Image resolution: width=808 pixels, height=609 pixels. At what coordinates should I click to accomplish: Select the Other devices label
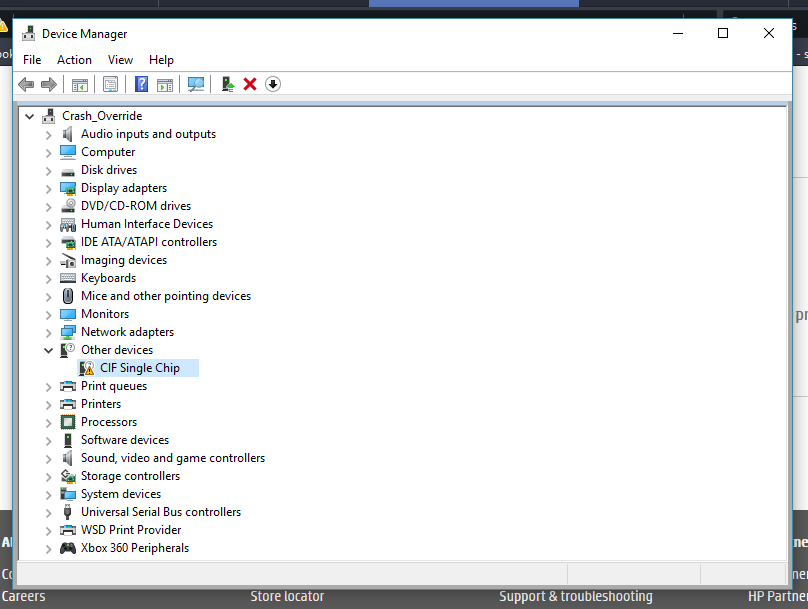pyautogui.click(x=117, y=350)
